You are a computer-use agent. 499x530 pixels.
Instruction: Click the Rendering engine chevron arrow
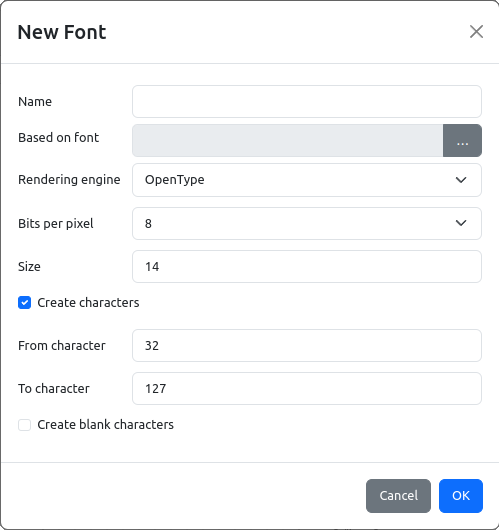[x=461, y=180]
